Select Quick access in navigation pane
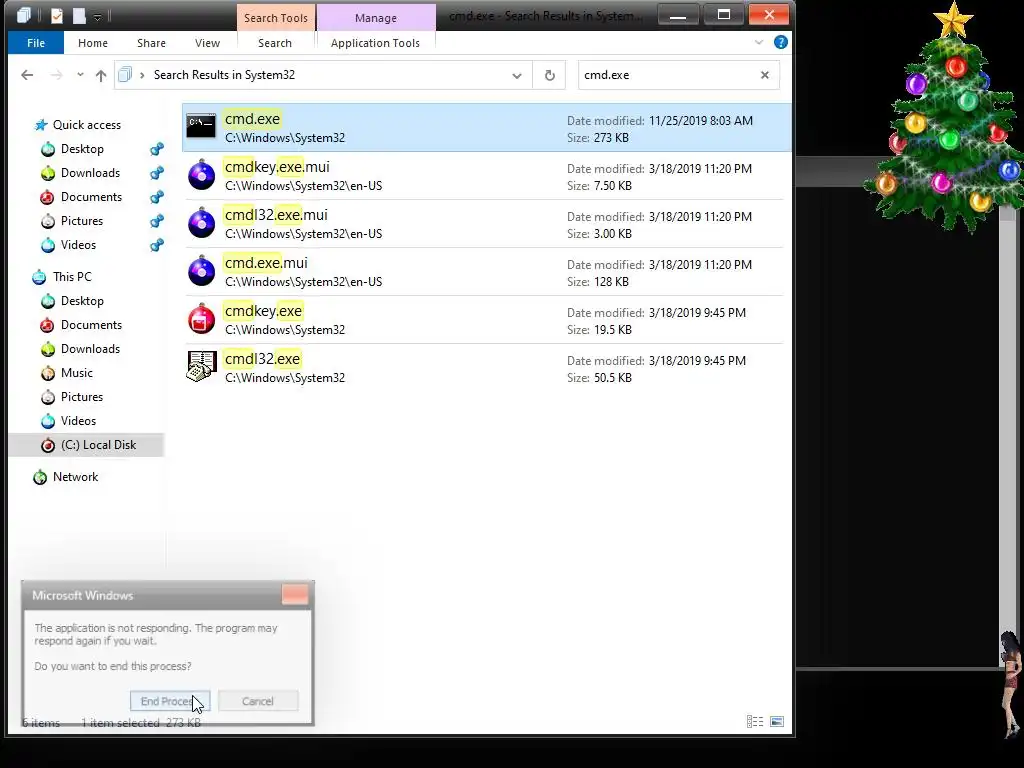The image size is (1024, 768). coord(87,125)
